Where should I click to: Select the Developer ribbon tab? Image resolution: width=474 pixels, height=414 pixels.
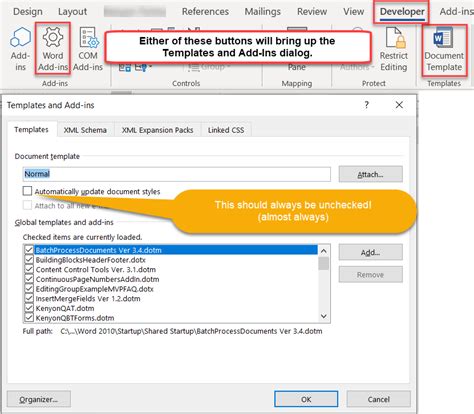tap(402, 12)
